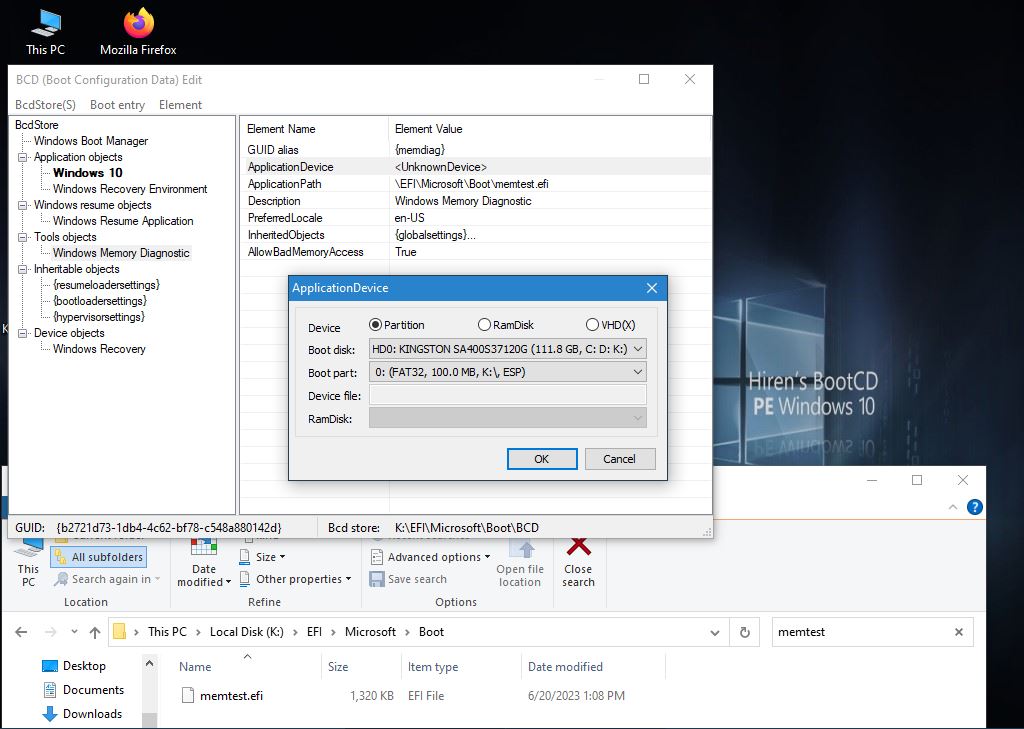
Task: Click the Up one level arrow
Action: point(95,632)
